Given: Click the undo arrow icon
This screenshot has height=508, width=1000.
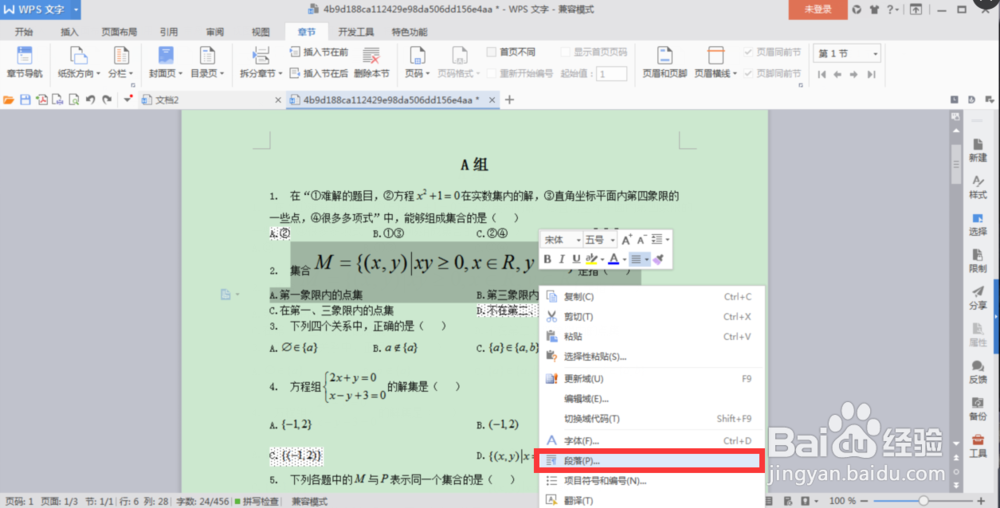Looking at the screenshot, I should (91, 100).
